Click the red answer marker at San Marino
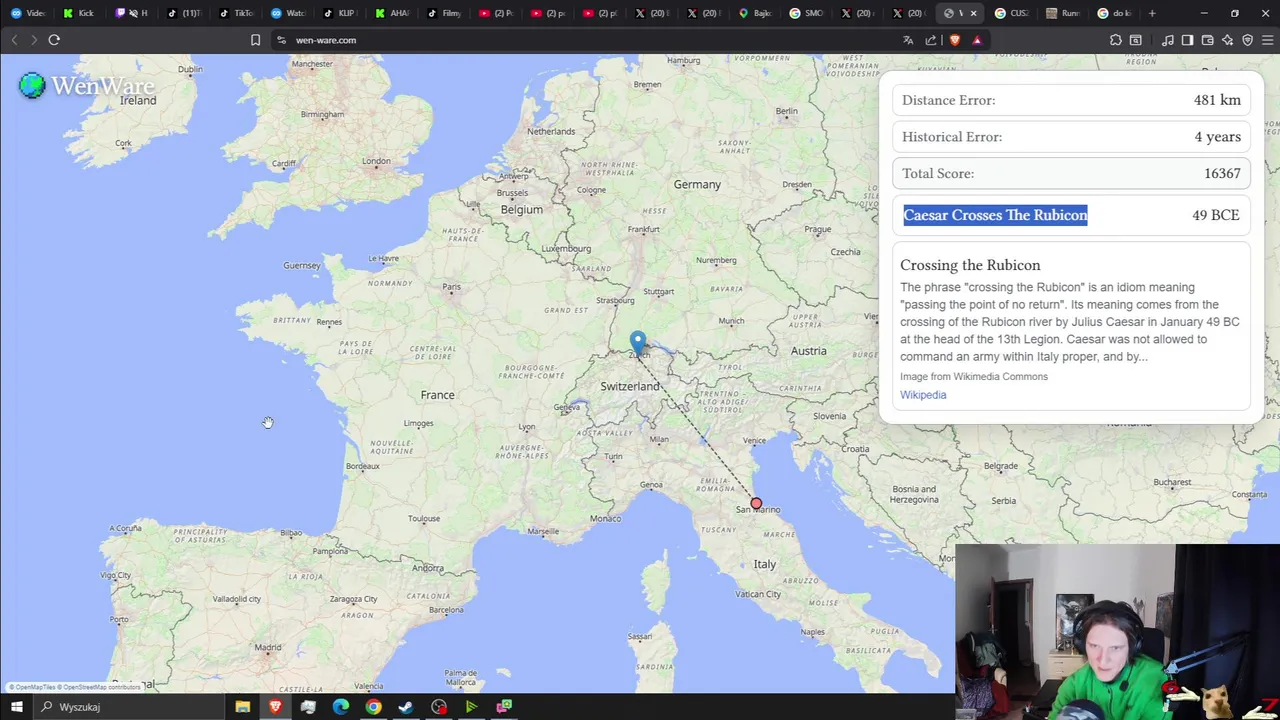This screenshot has height=720, width=1280. point(756,504)
